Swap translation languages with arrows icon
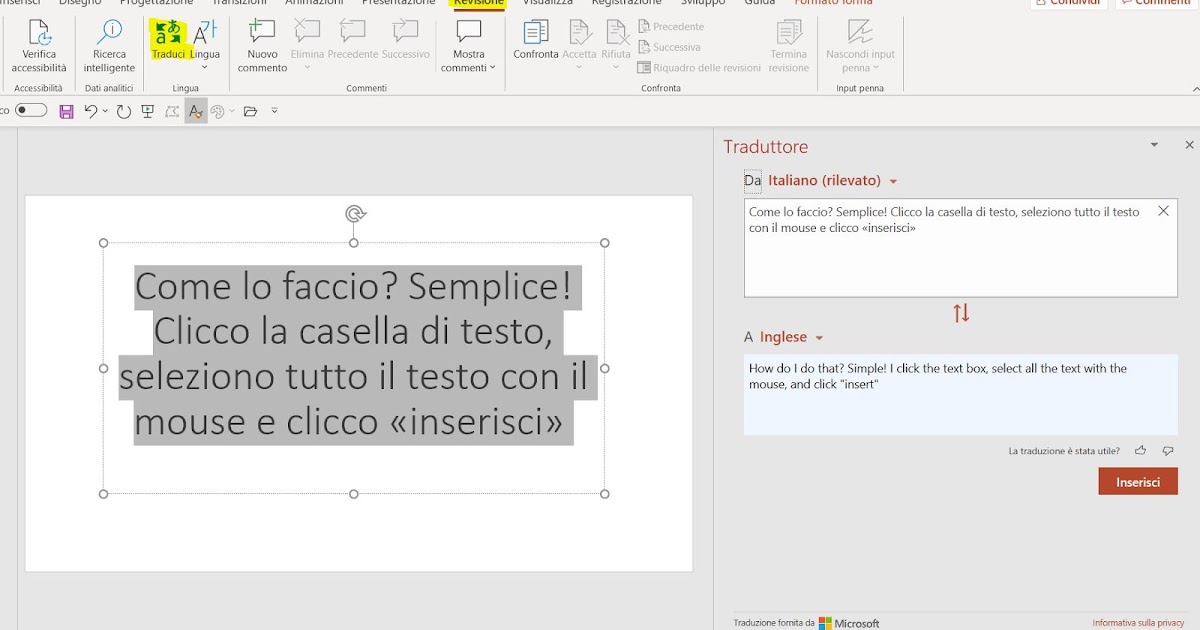The height and width of the screenshot is (630, 1200). (x=961, y=313)
